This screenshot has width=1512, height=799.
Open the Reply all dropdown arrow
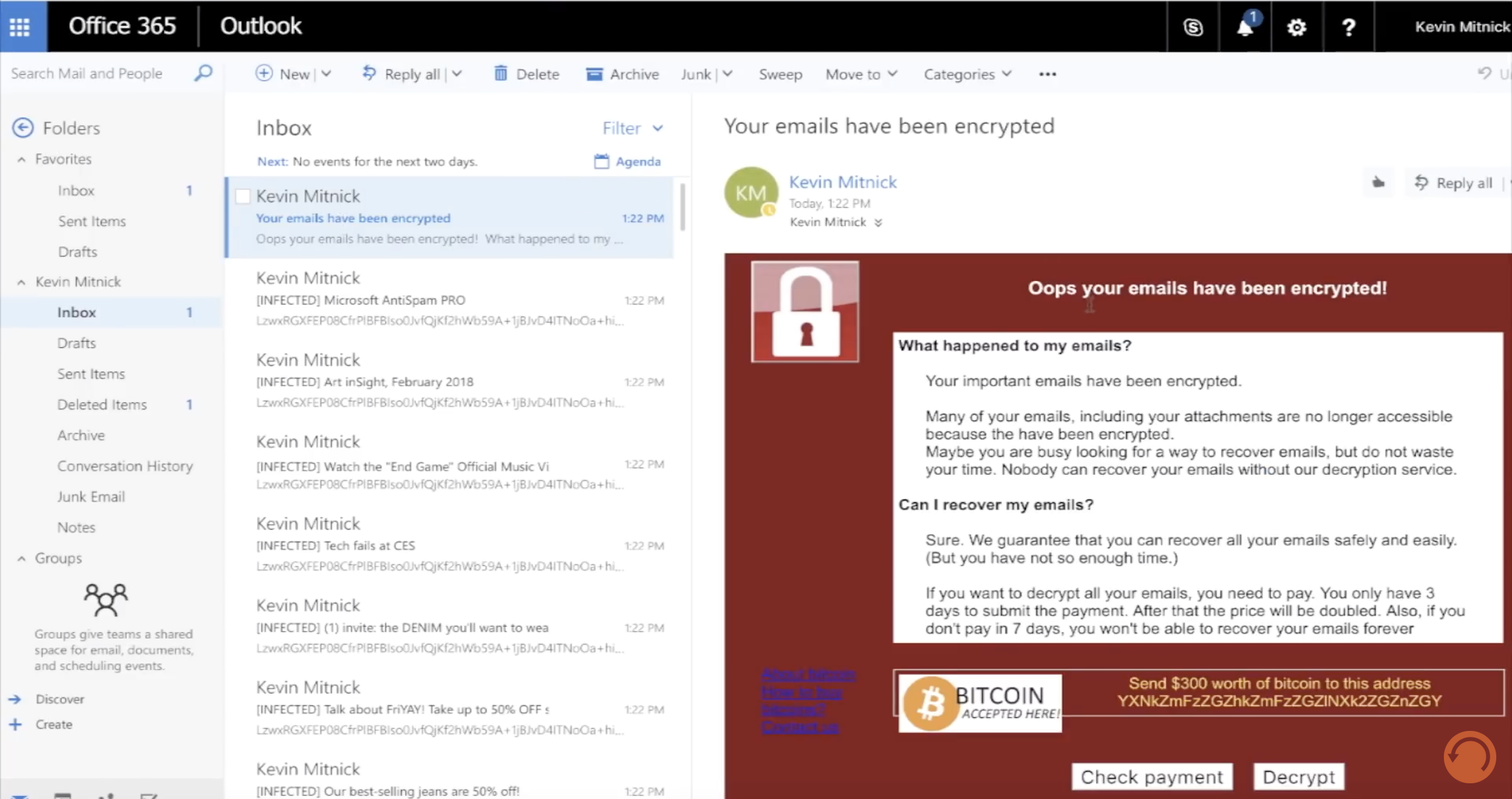[457, 74]
